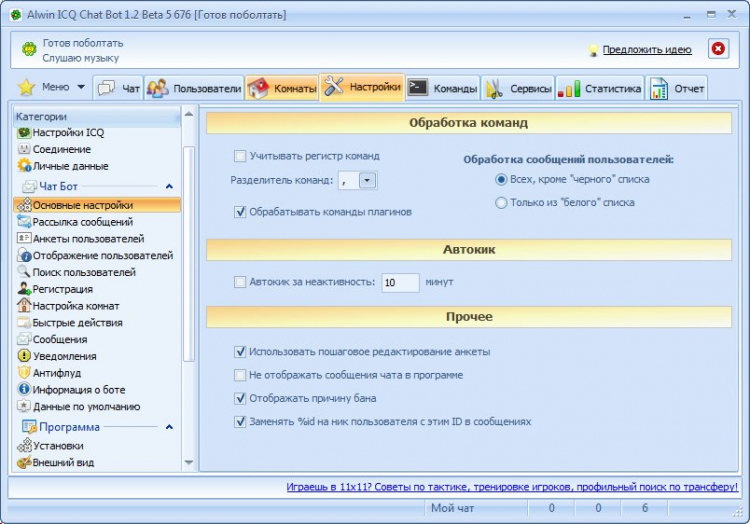Image resolution: width=750 pixels, height=524 pixels.
Task: Collapse the Чат Бот category group
Action: pyautogui.click(x=169, y=186)
